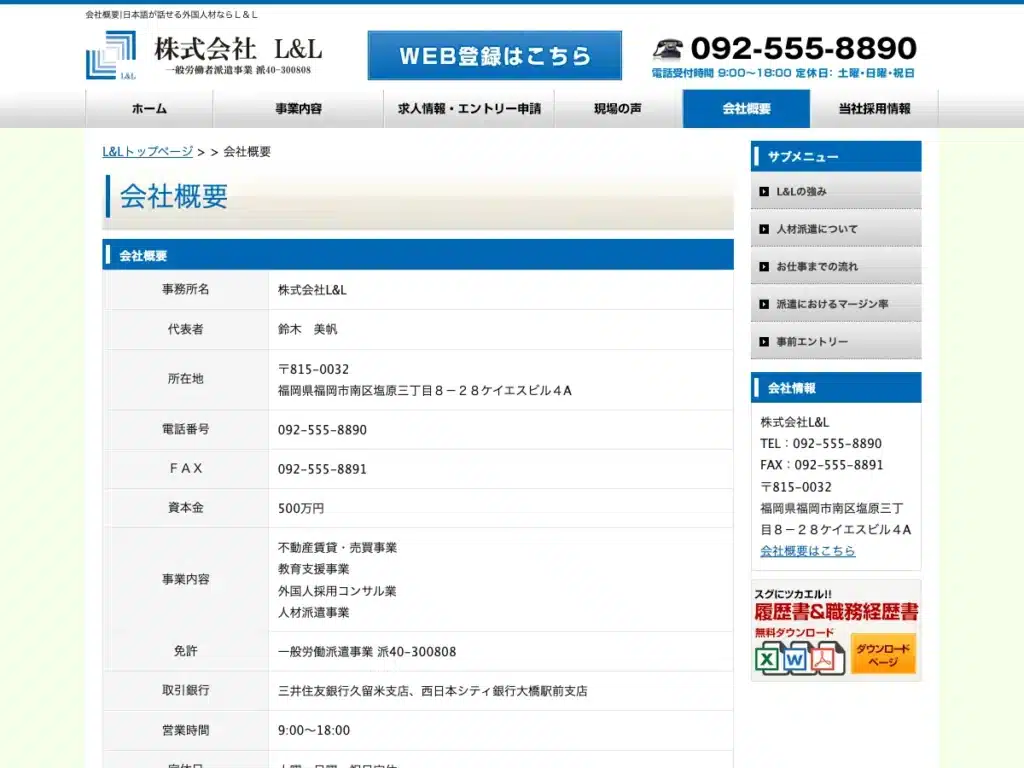
Task: Click the Excel file icon in resume banner
Action: [x=767, y=659]
